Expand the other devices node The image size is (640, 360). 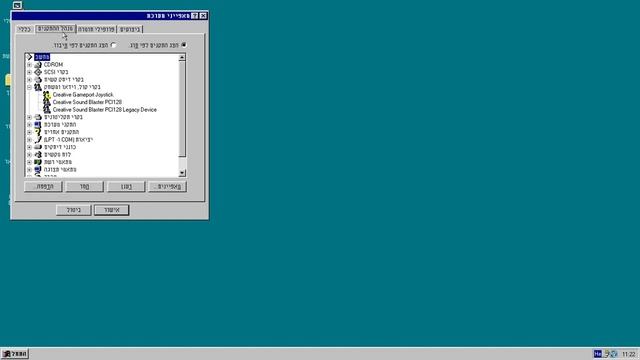pyautogui.click(x=29, y=132)
